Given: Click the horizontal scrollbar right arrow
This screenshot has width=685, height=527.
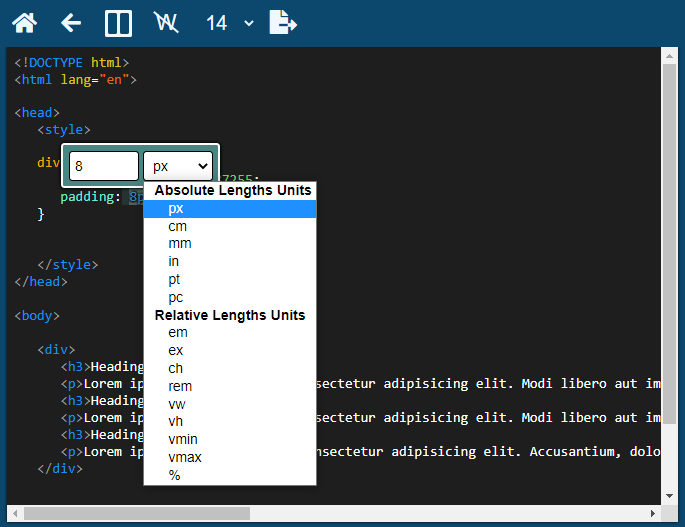Looking at the screenshot, I should [653, 513].
